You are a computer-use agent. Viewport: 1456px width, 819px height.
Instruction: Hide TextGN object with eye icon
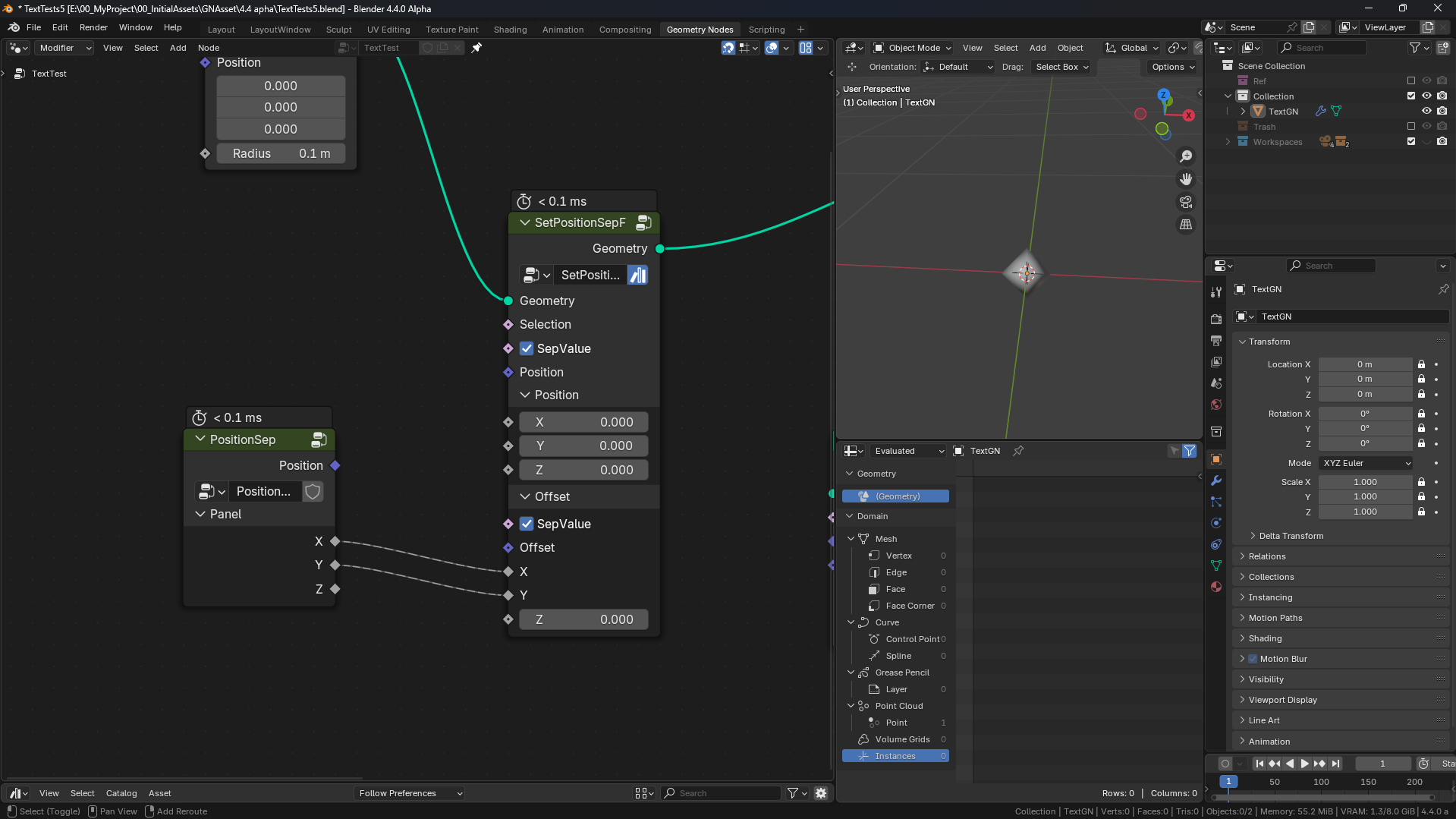pos(1426,112)
